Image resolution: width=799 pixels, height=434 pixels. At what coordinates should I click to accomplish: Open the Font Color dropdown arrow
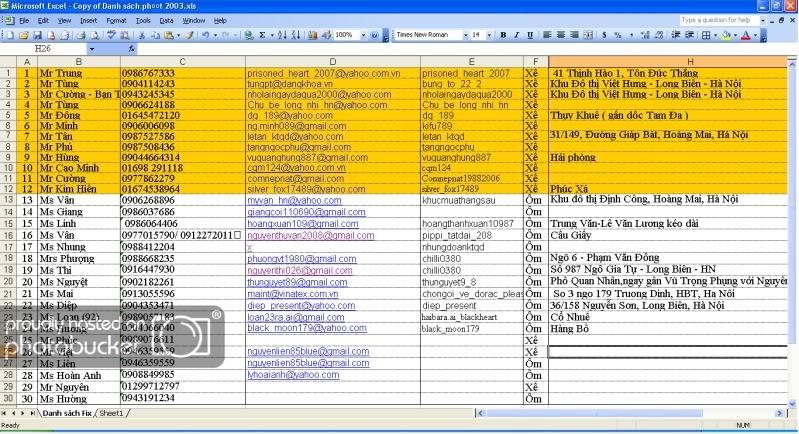(755, 35)
